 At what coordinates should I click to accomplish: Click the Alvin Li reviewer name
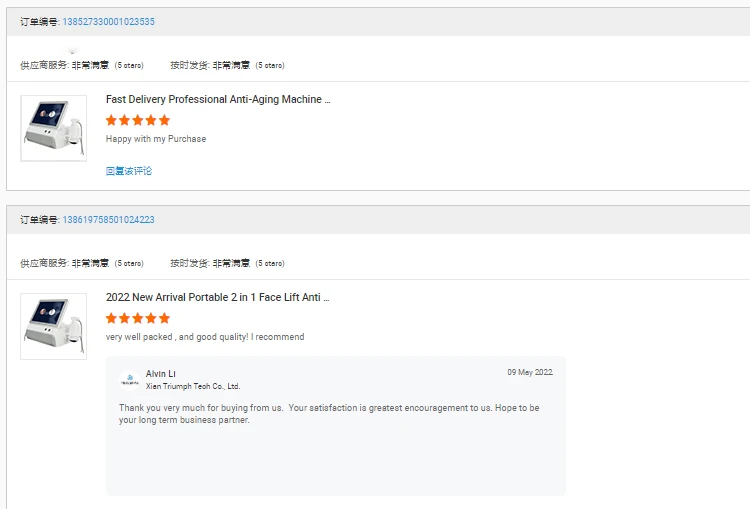(161, 374)
